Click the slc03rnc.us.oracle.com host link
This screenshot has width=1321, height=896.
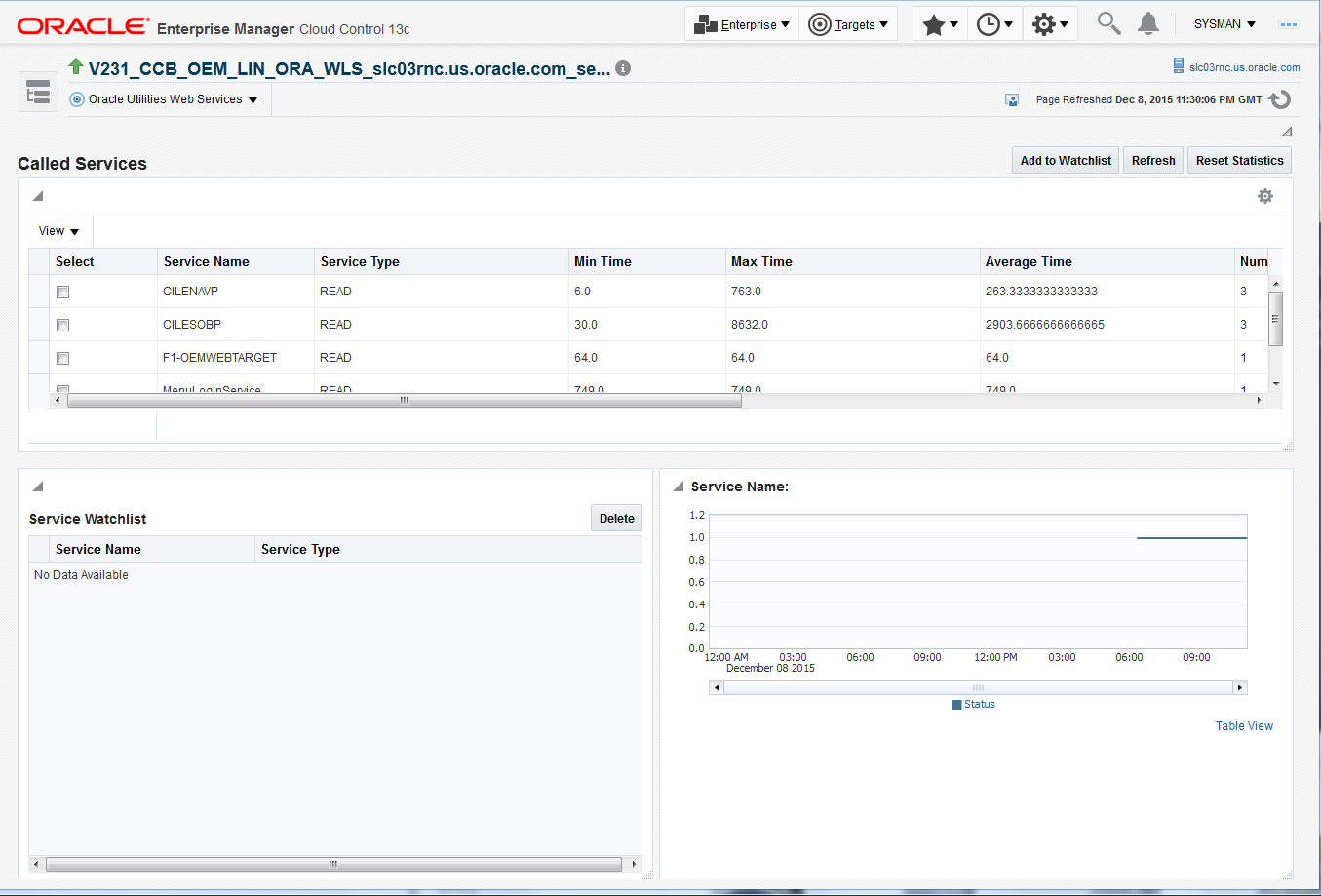1244,67
